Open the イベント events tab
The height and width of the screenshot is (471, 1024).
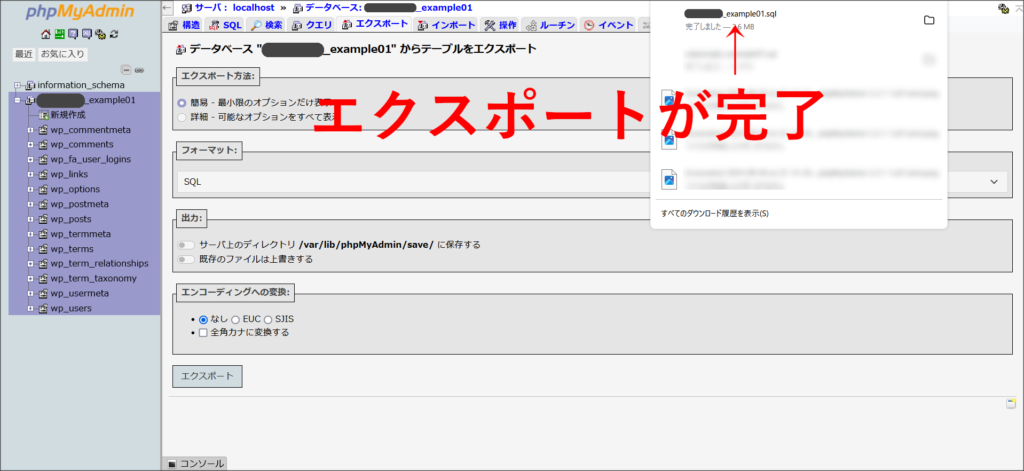pos(609,25)
